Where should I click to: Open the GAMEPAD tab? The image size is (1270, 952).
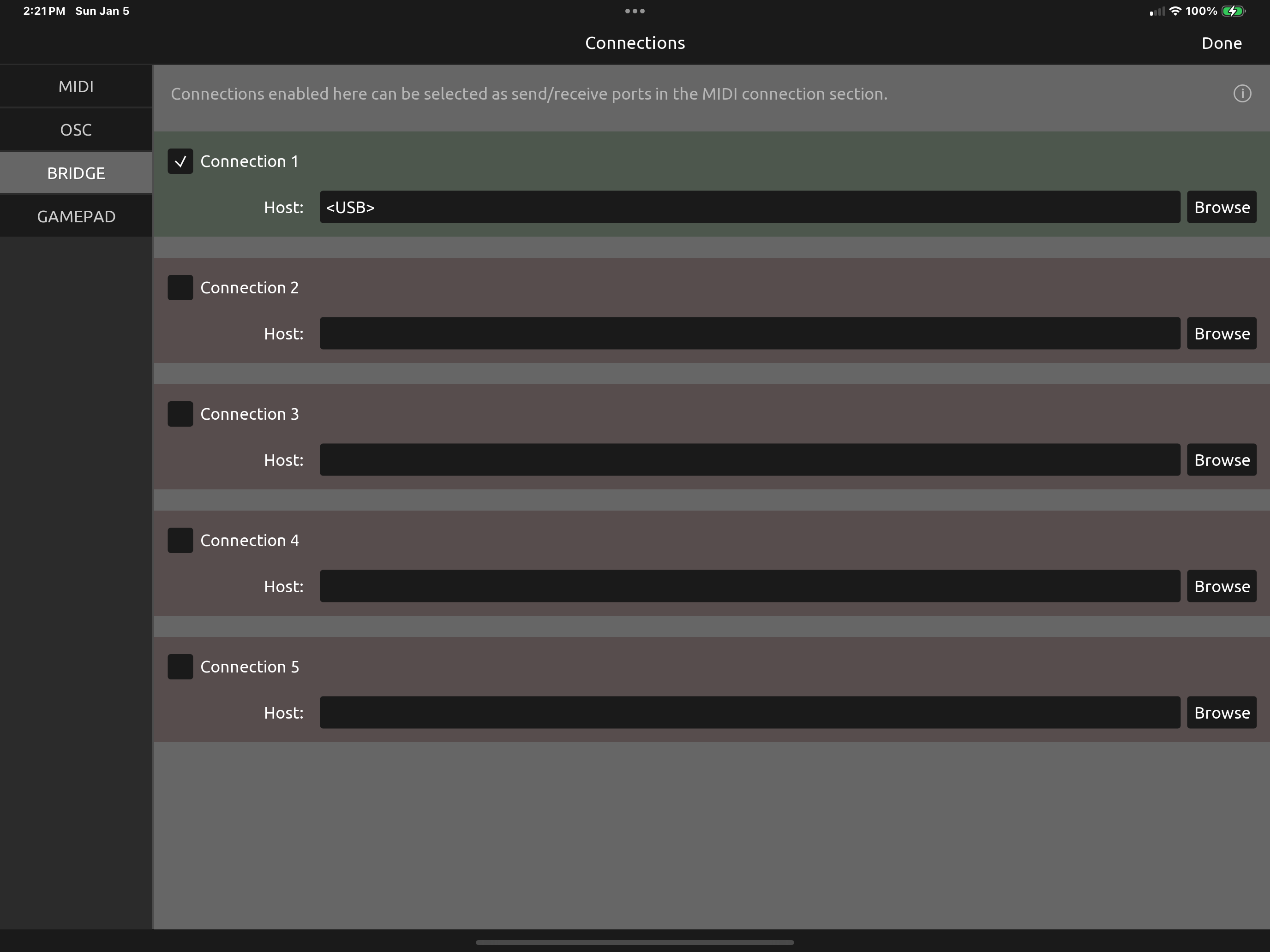tap(76, 216)
